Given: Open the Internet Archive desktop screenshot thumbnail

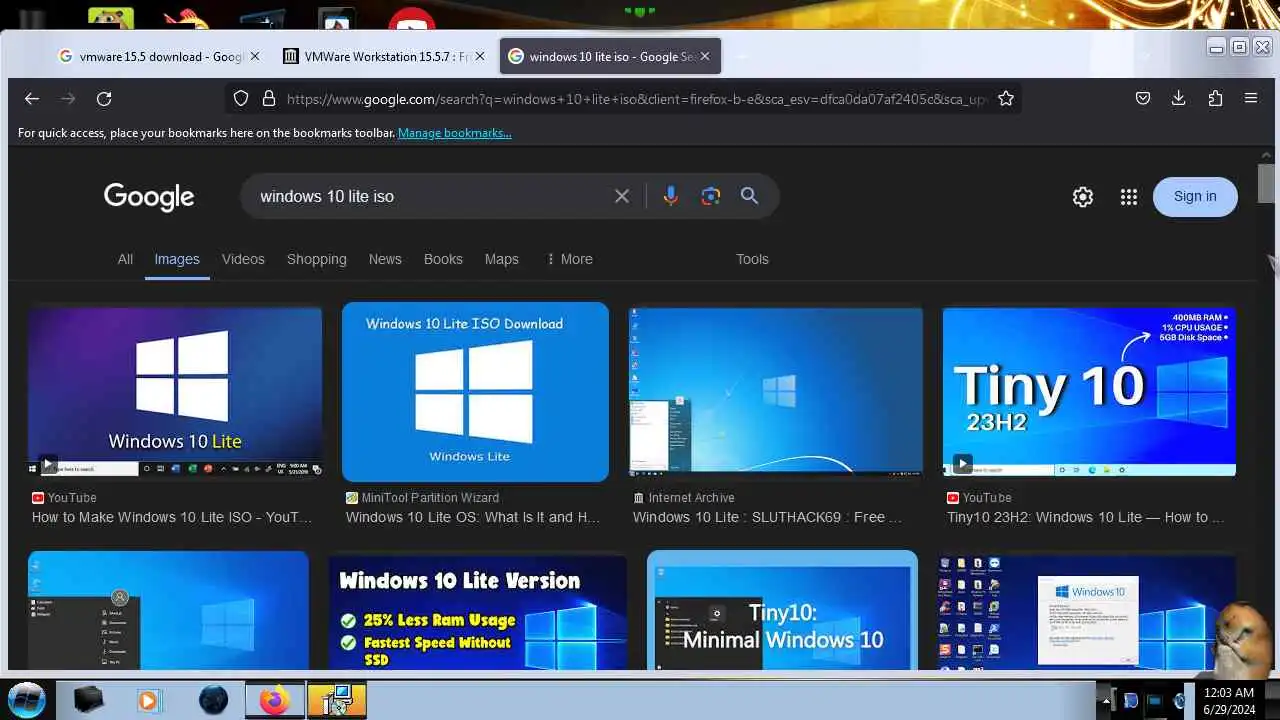Looking at the screenshot, I should click(x=776, y=392).
